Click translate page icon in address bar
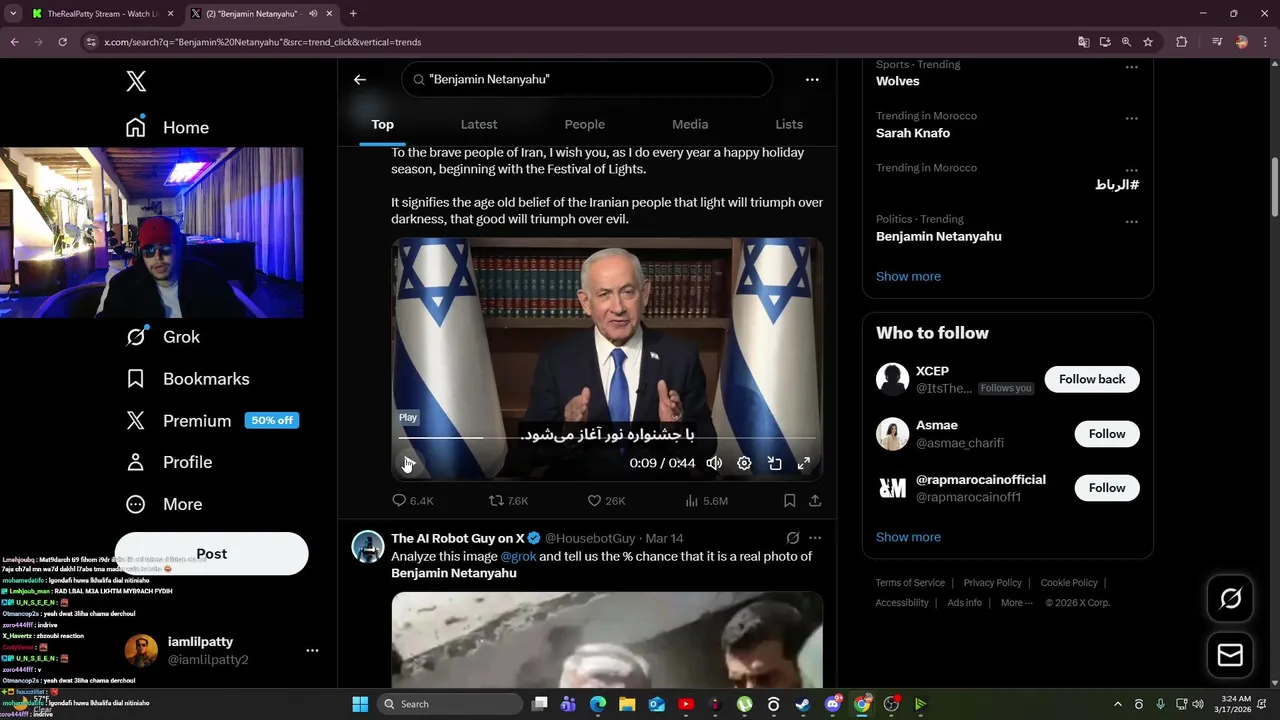 [x=1083, y=42]
